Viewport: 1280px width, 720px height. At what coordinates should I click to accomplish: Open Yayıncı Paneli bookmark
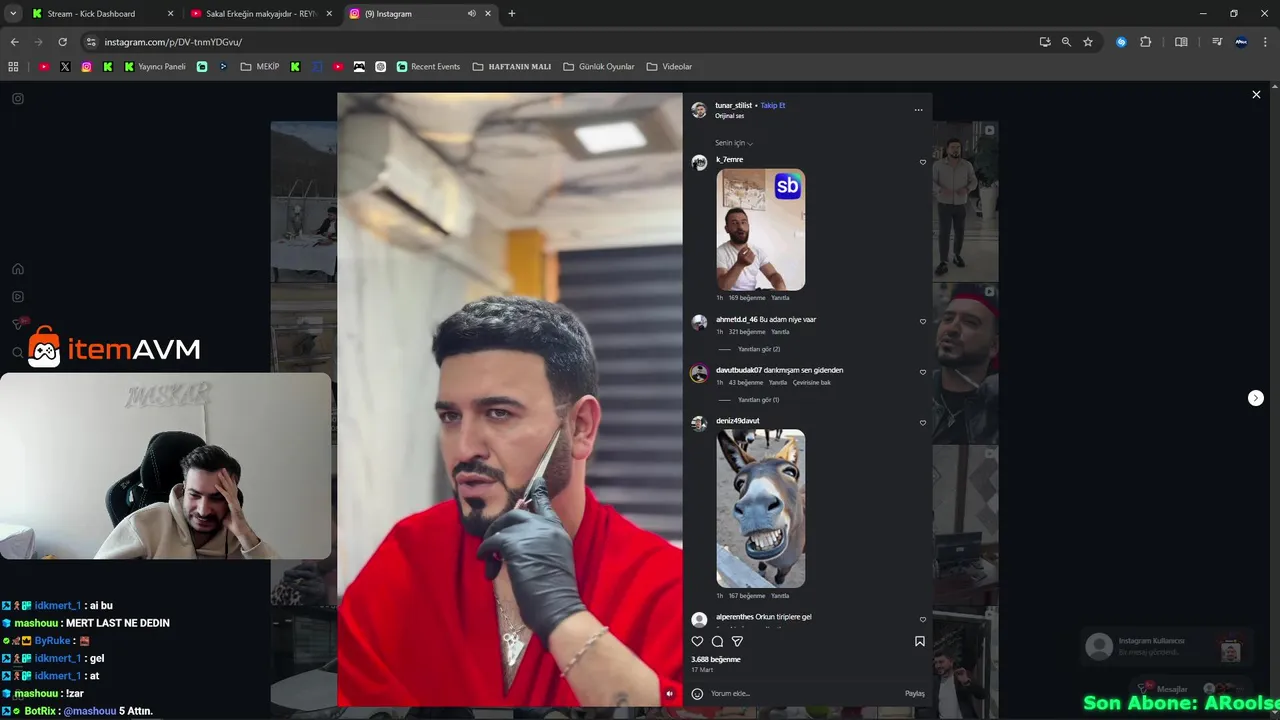[x=155, y=66]
